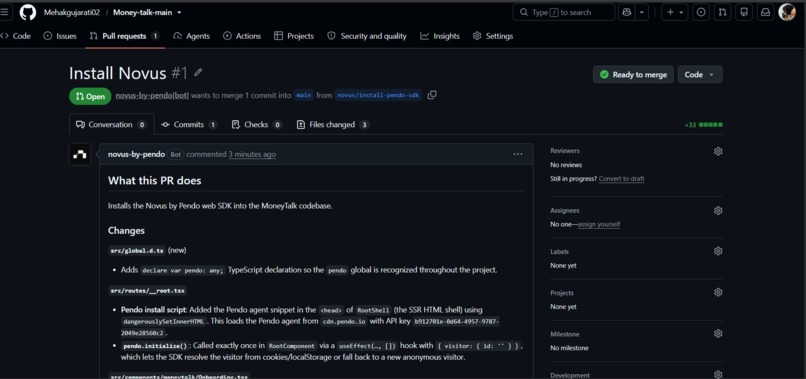Open the create new plus menu

(674, 12)
